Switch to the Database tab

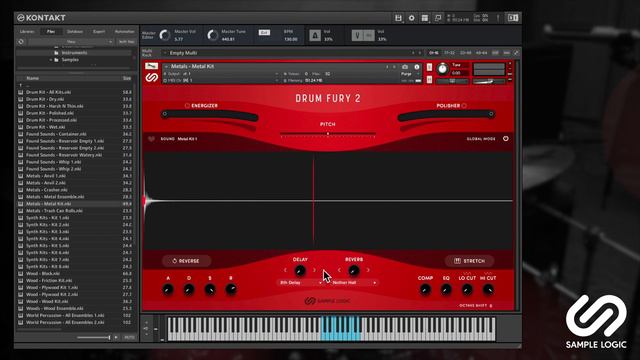[x=75, y=31]
